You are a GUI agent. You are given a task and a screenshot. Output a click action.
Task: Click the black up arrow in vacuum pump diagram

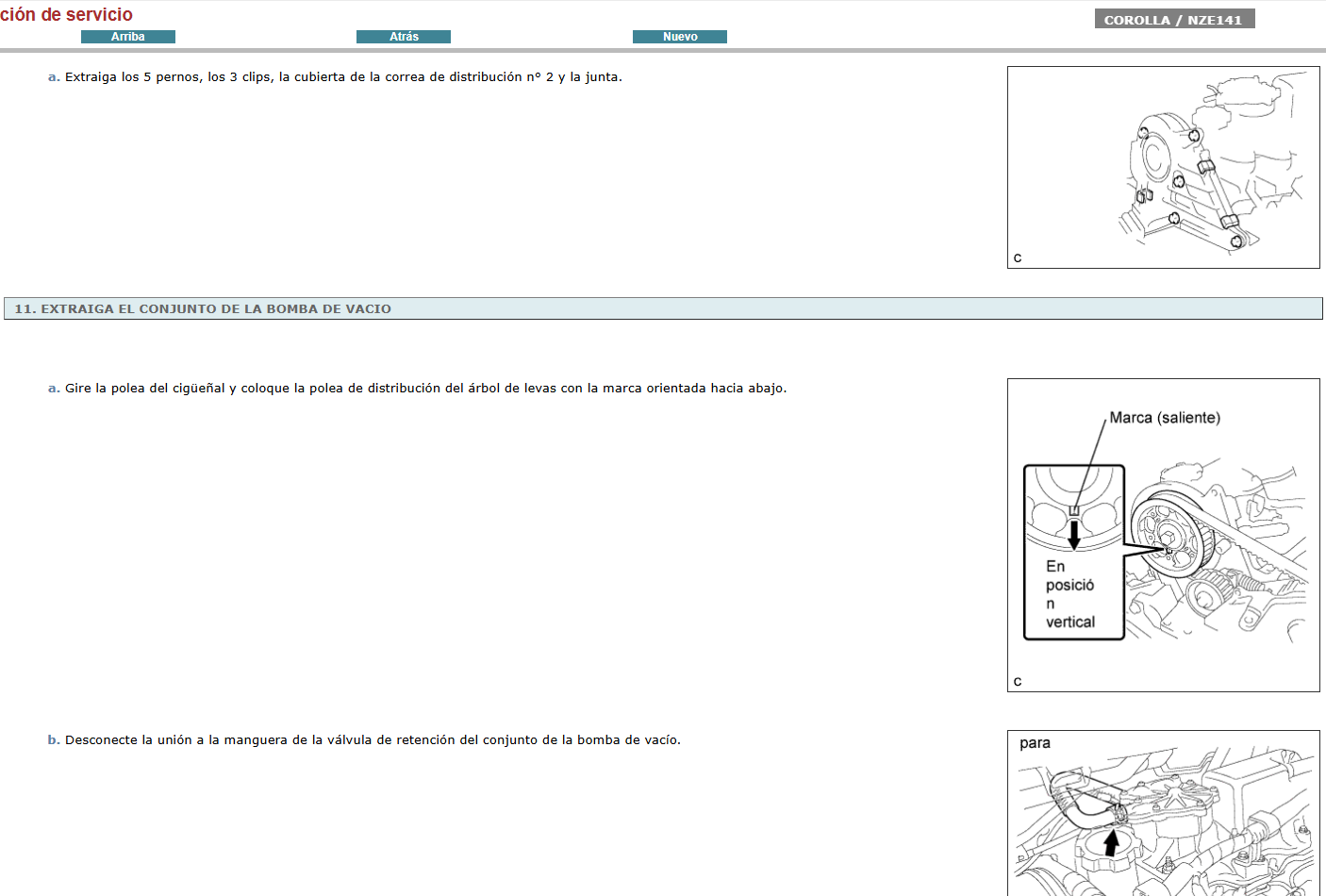(1111, 841)
